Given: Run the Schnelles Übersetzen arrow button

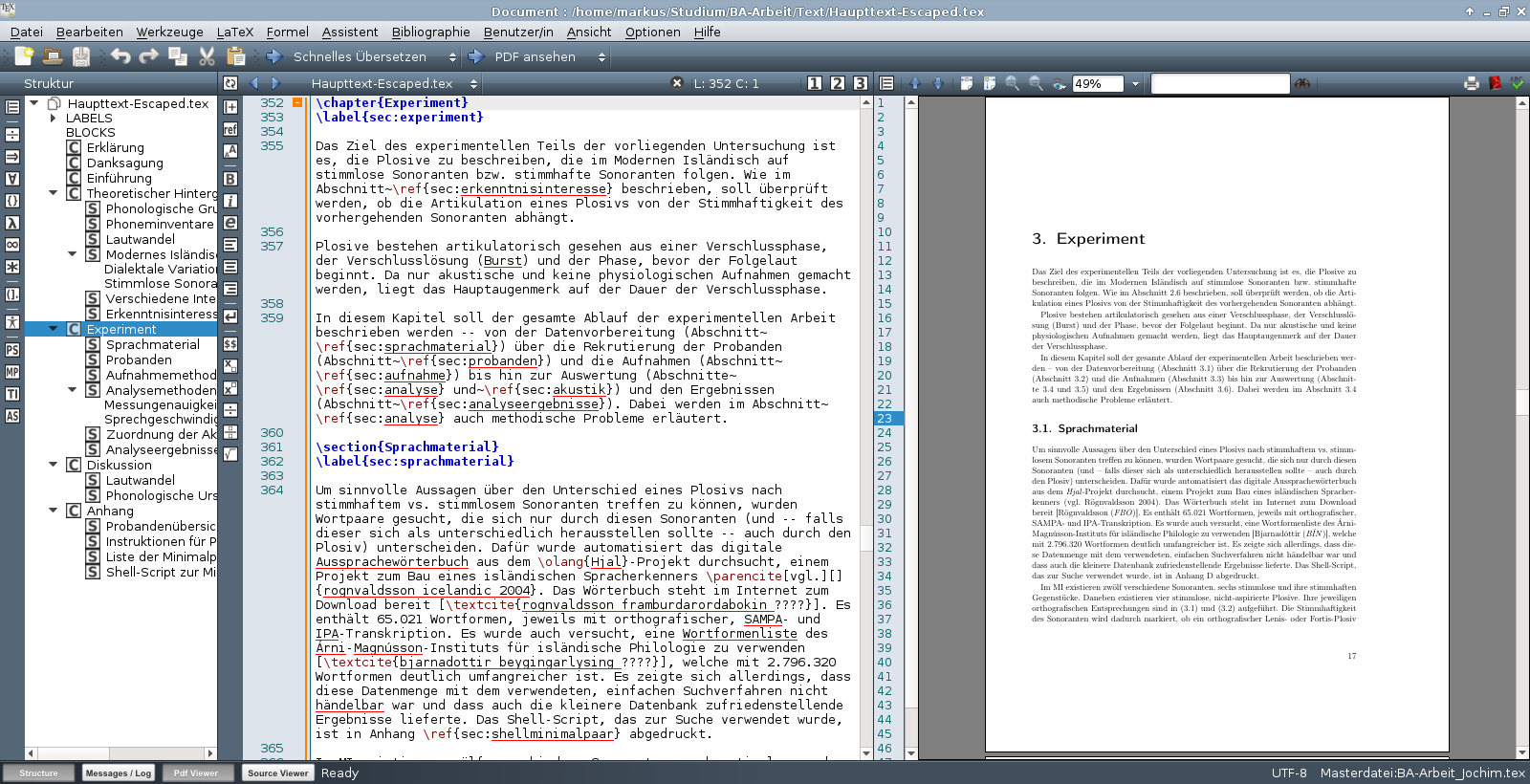Looking at the screenshot, I should [274, 57].
